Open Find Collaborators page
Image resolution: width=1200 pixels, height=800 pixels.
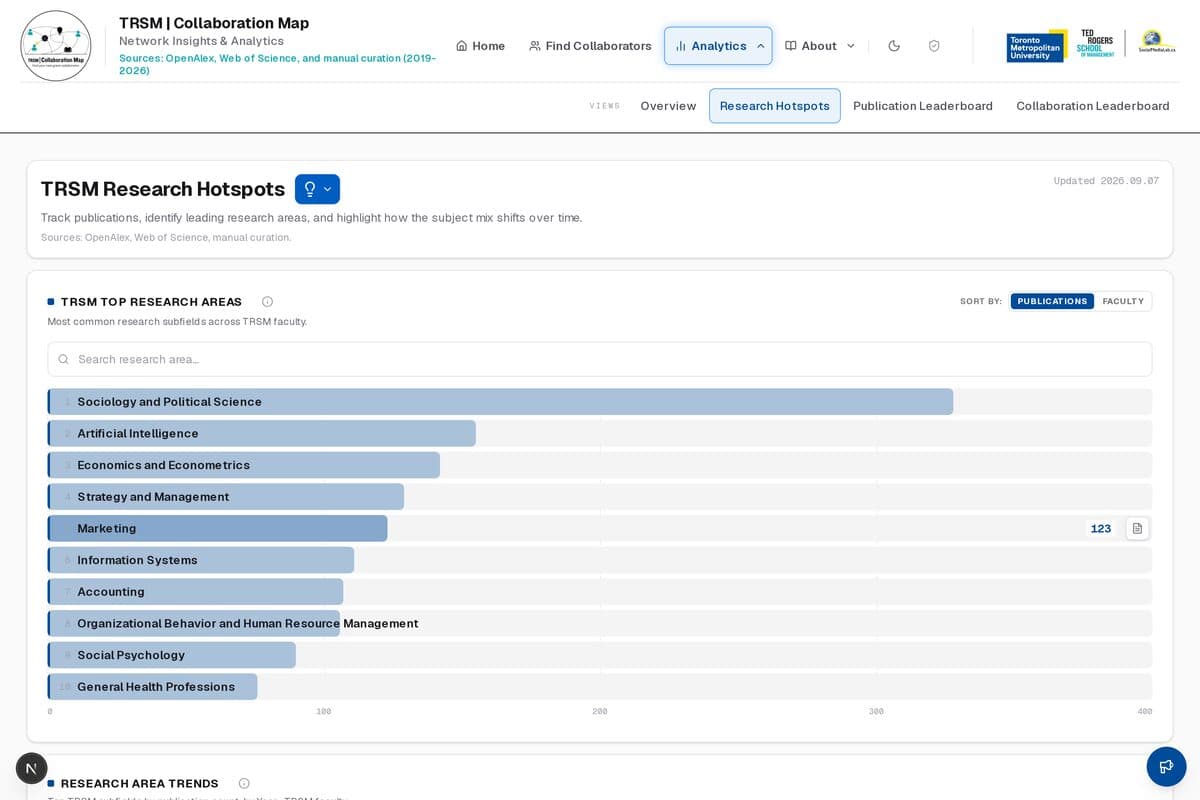click(x=590, y=46)
